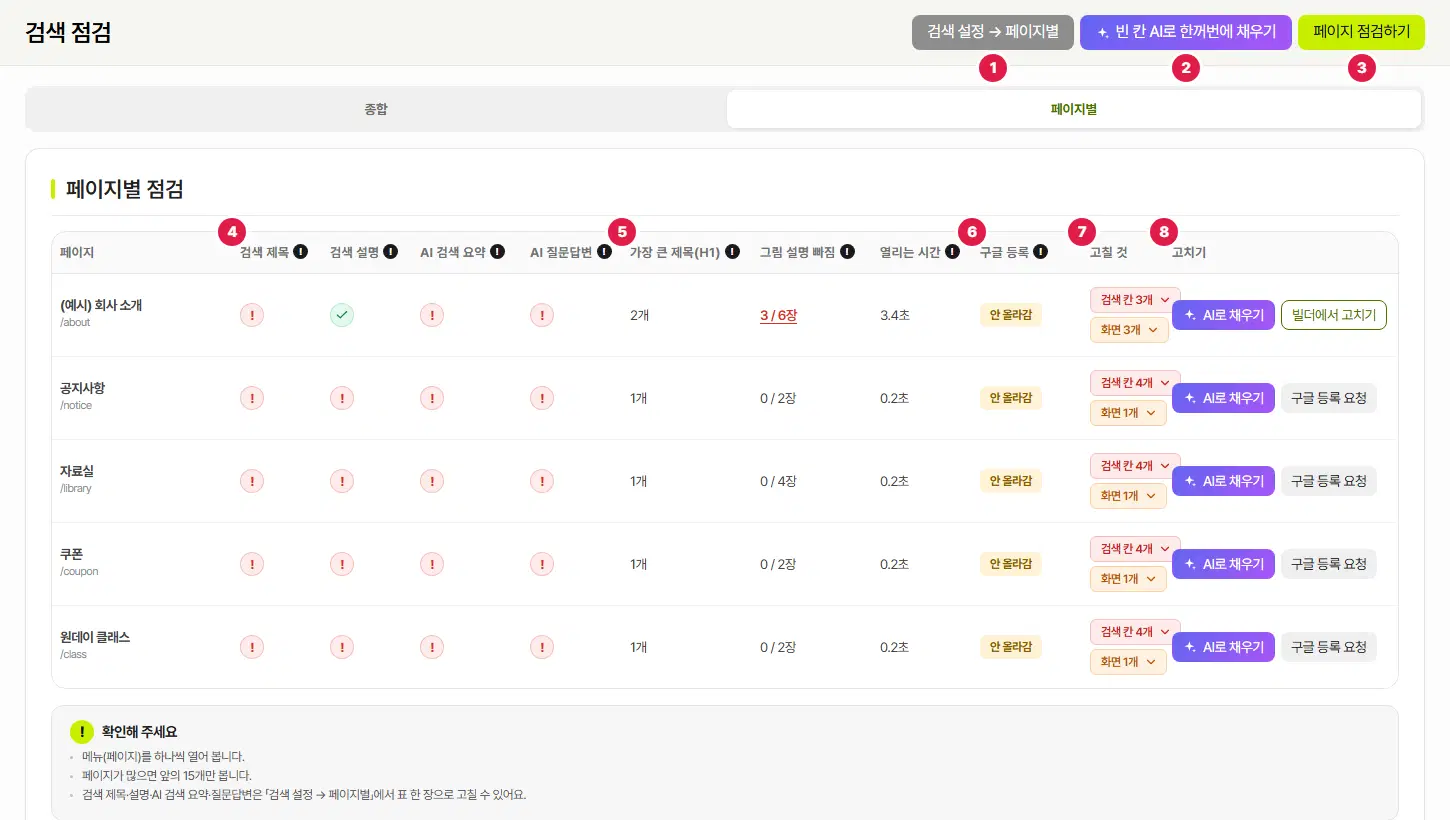Click AI 검색 요약 warning icon in 공지사항 row
The image size is (1450, 820).
pos(432,398)
